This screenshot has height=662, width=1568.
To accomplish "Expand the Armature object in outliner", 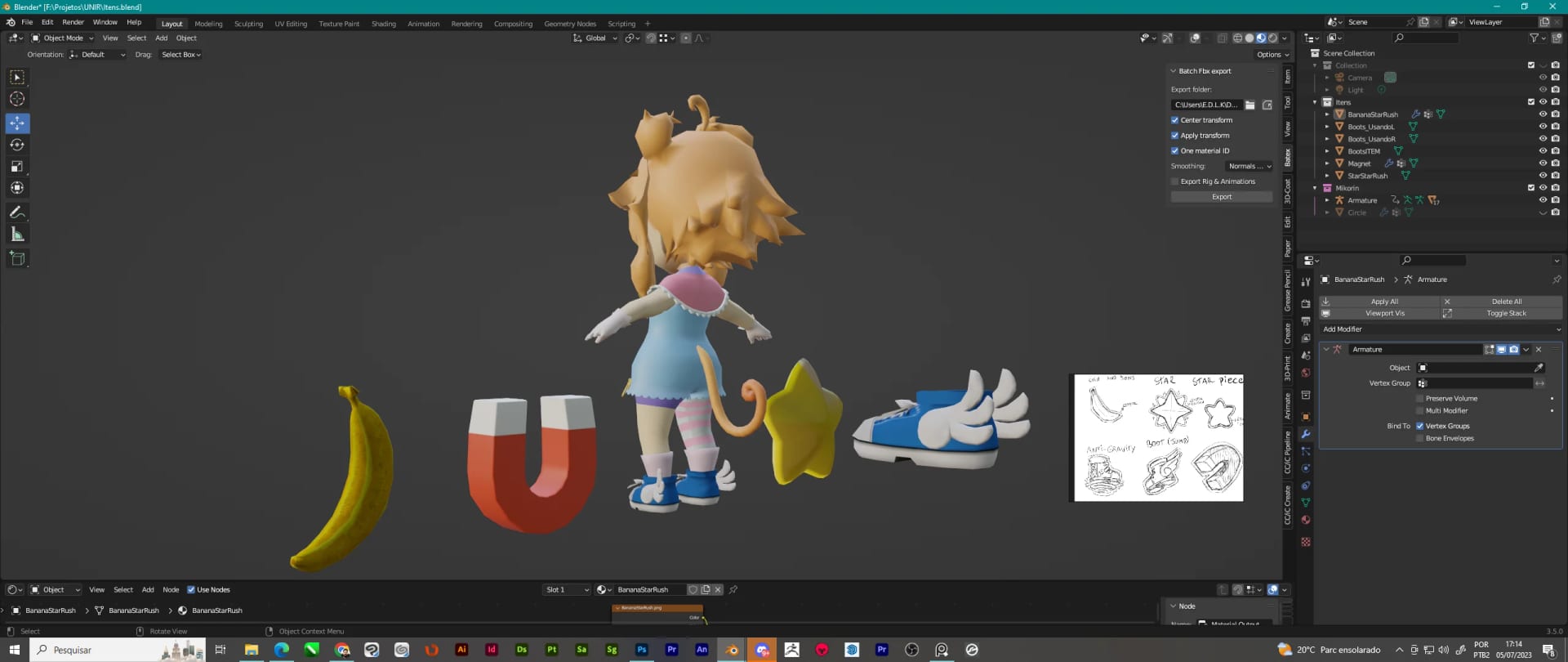I will click(1327, 200).
